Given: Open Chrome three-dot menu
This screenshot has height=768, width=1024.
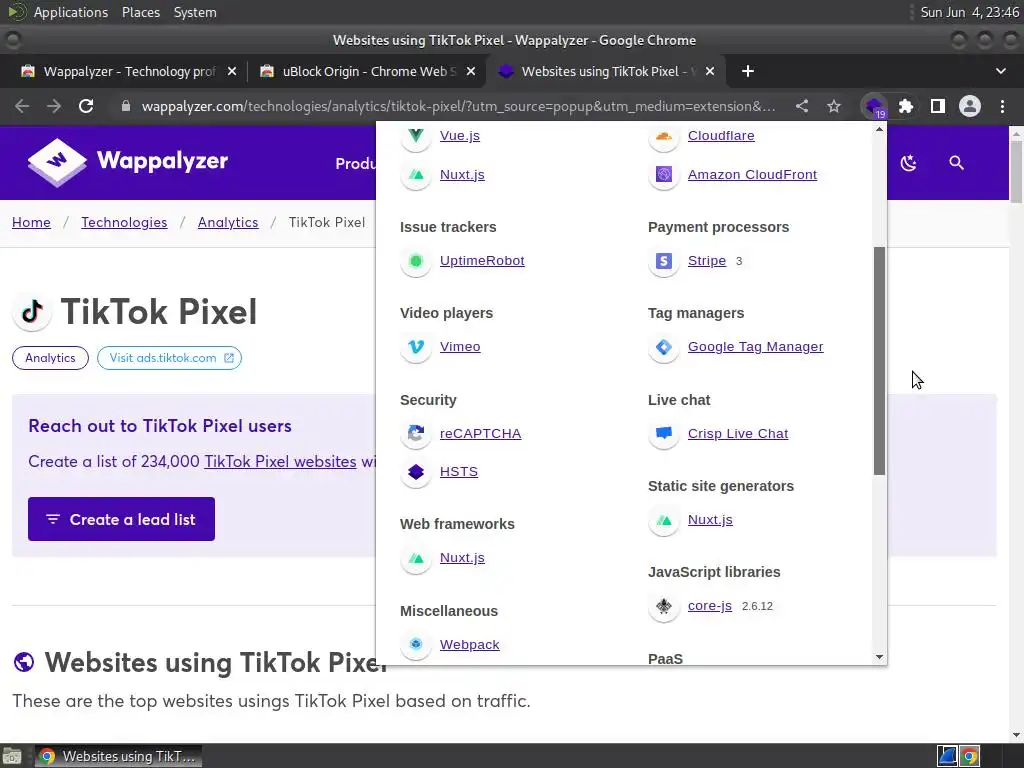Looking at the screenshot, I should point(1002,106).
